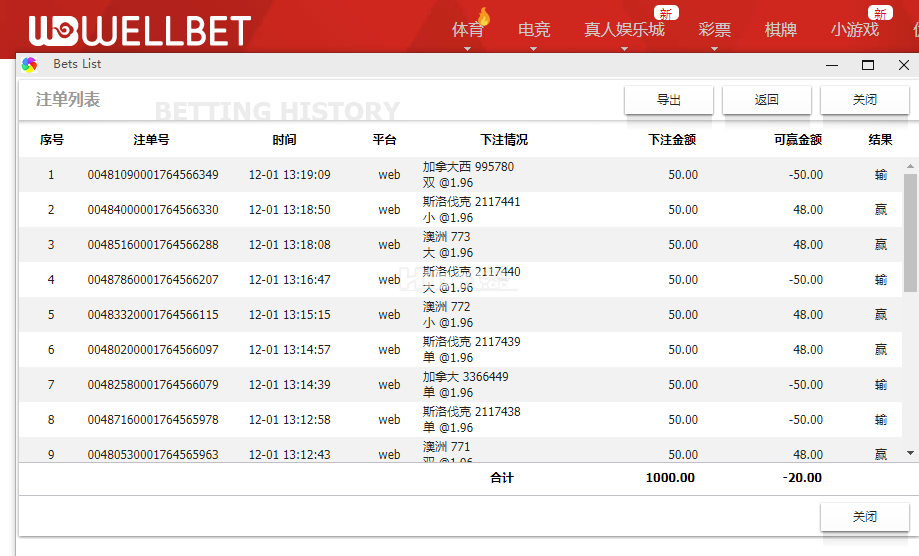Click the 输 result in row 4
The width and height of the screenshot is (919, 556).
point(880,280)
